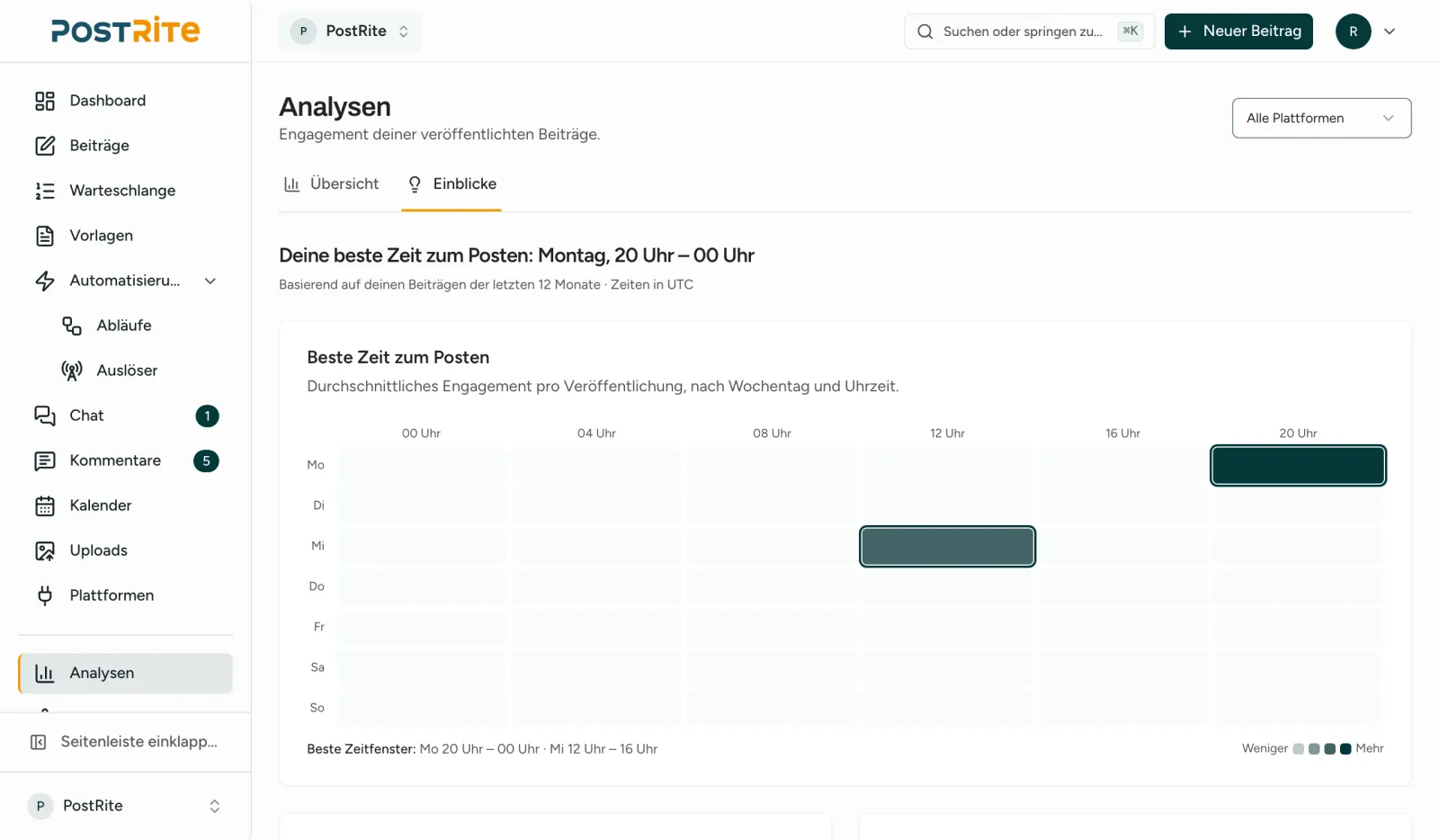Click the 'Mo' row label in heatmap
This screenshot has width=1439, height=840.
click(x=316, y=465)
